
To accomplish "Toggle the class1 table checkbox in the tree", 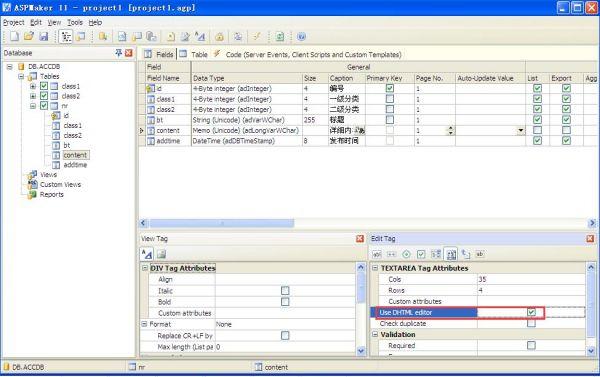I will pyautogui.click(x=44, y=86).
